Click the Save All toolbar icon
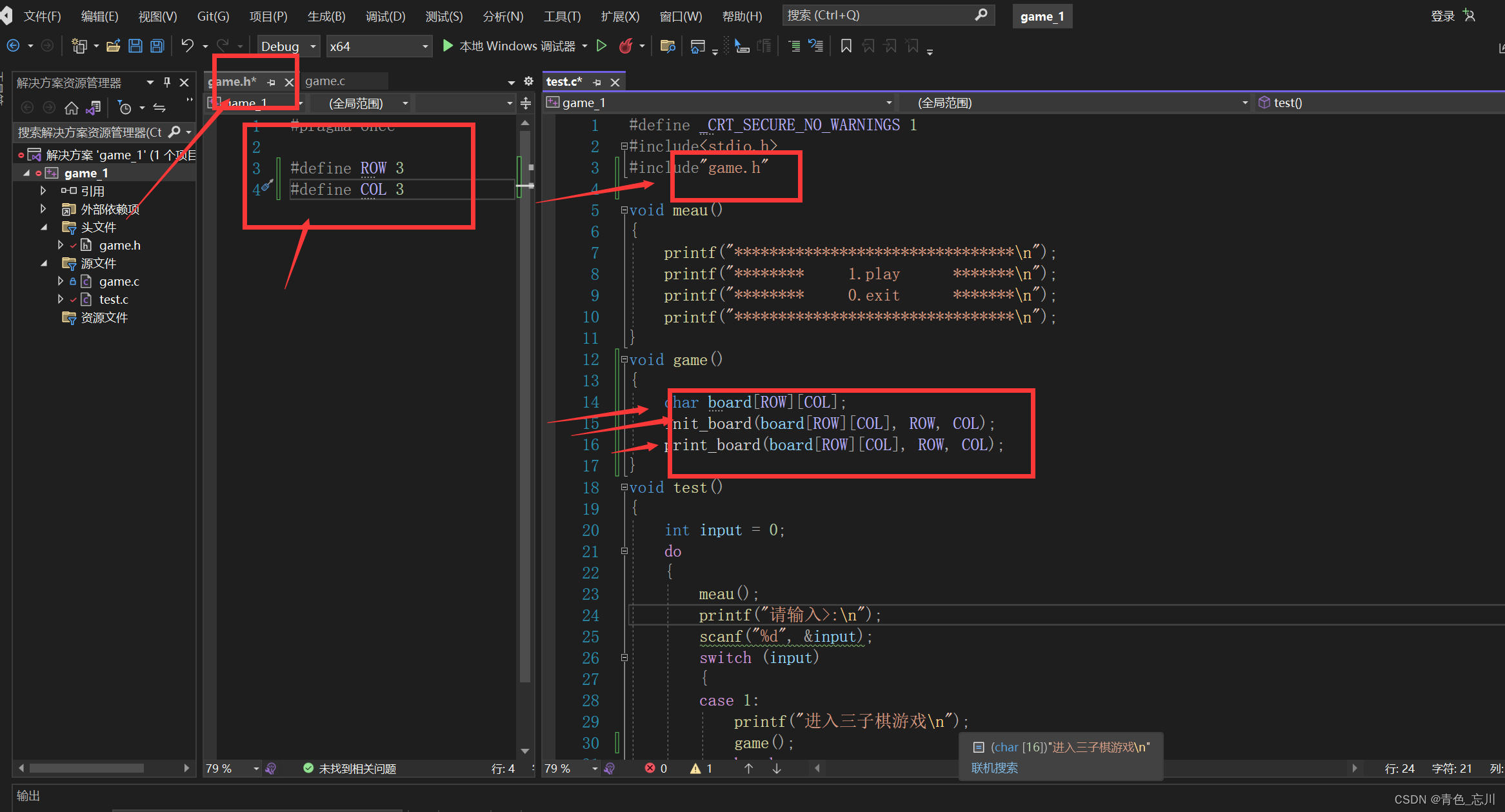Viewport: 1505px width, 812px height. [x=157, y=46]
